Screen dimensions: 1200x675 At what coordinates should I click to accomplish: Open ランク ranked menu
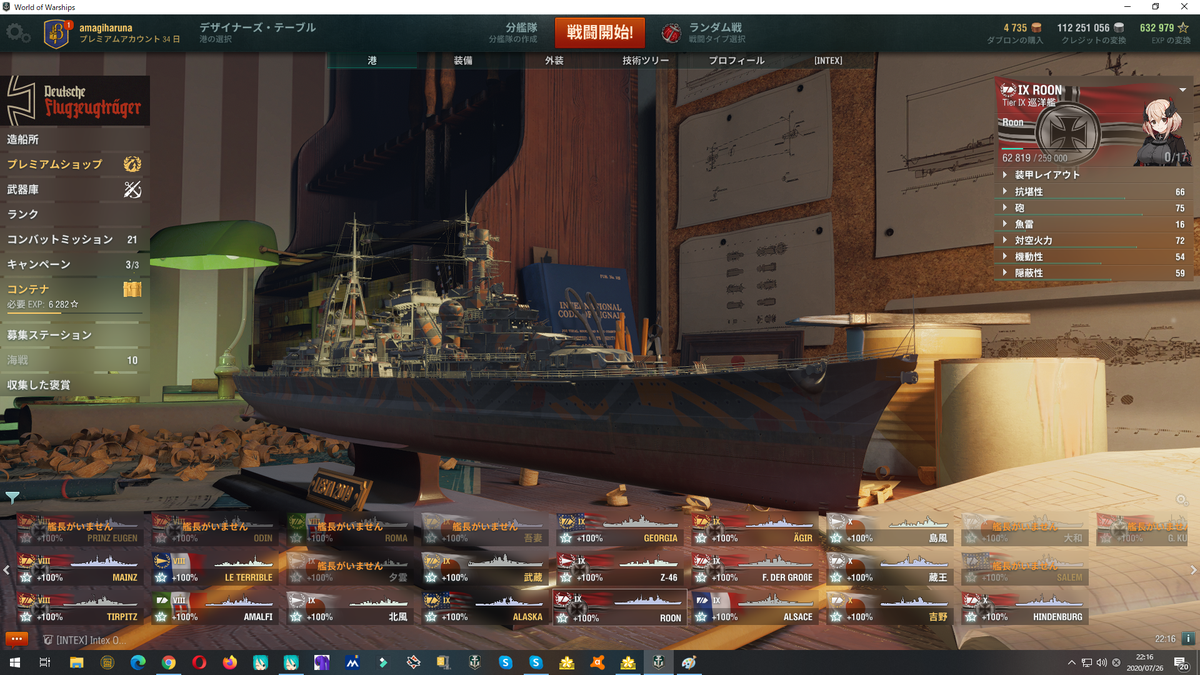(x=75, y=214)
